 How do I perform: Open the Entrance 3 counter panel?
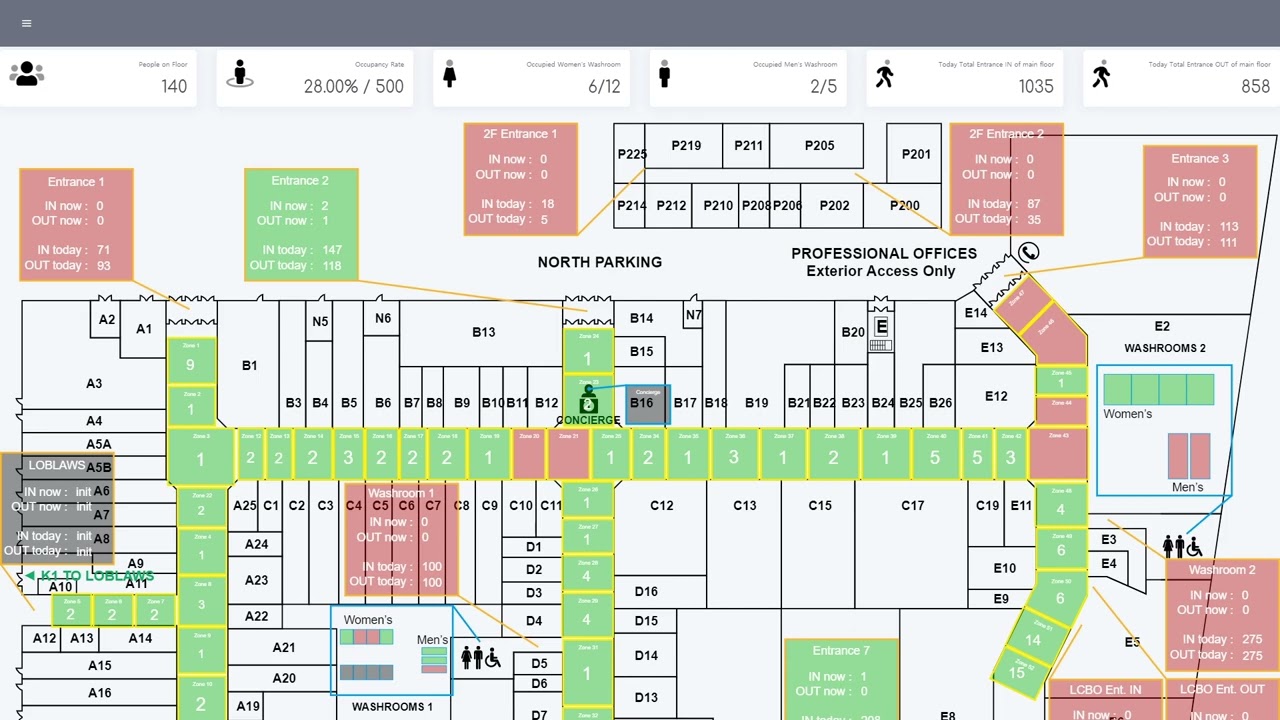[1200, 202]
